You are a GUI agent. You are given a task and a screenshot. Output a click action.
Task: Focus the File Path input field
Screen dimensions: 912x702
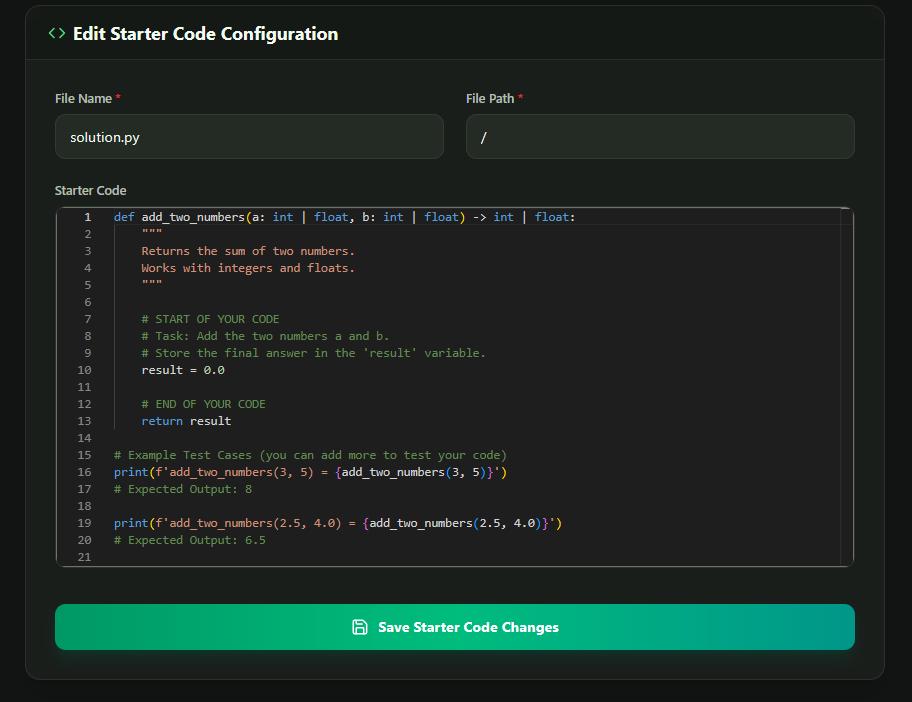pos(660,137)
